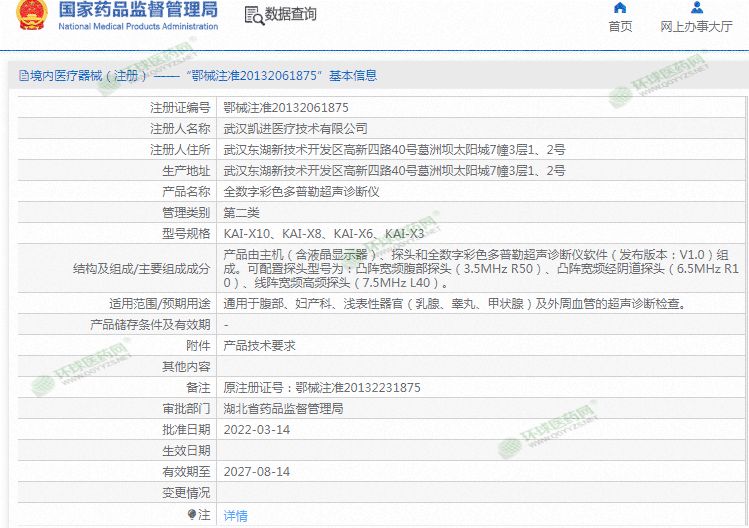The width and height of the screenshot is (749, 528).
Task: Click the attachment value 产品技术要求
Action: click(x=259, y=345)
